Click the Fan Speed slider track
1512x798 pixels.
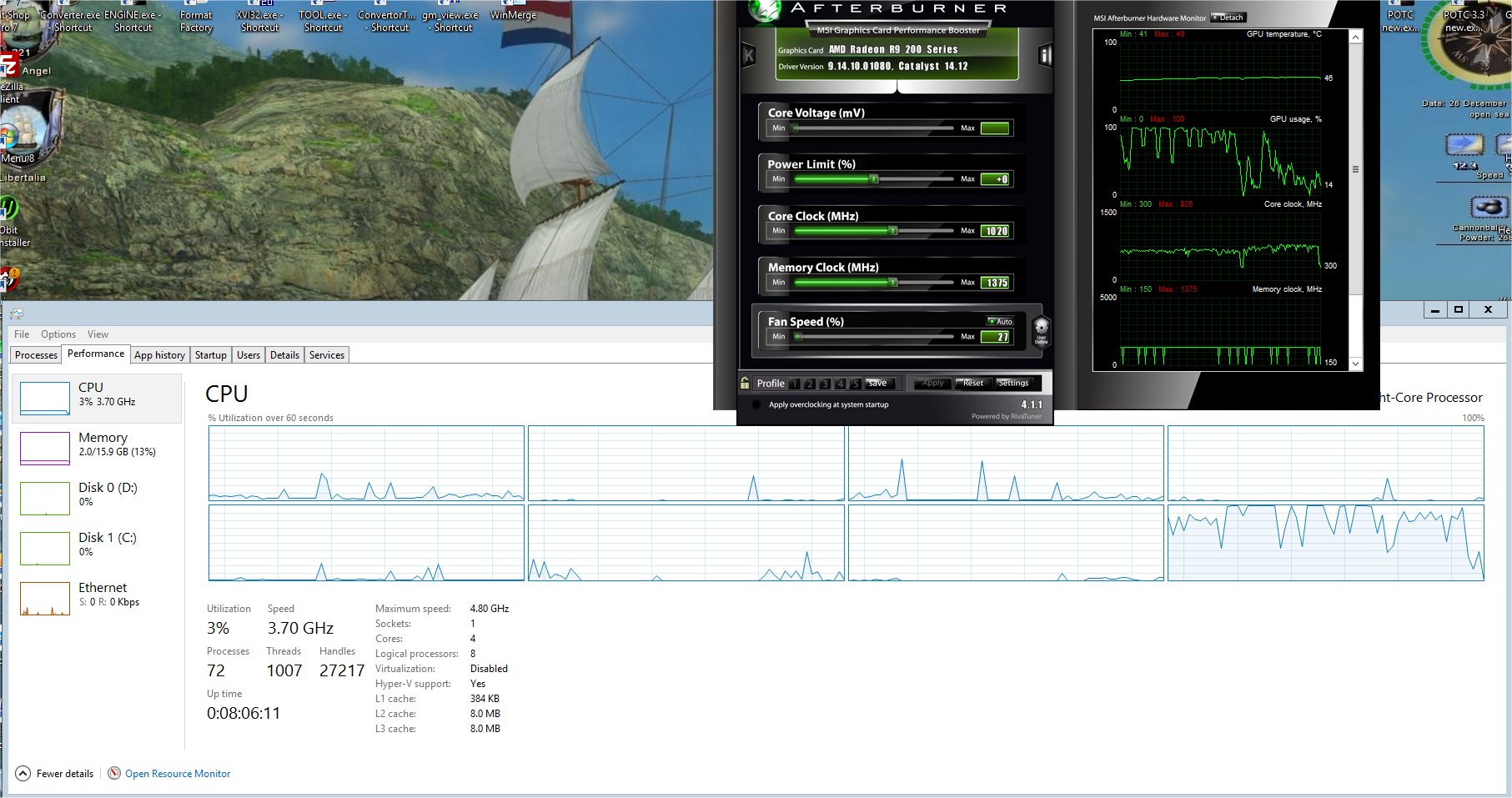click(x=874, y=337)
